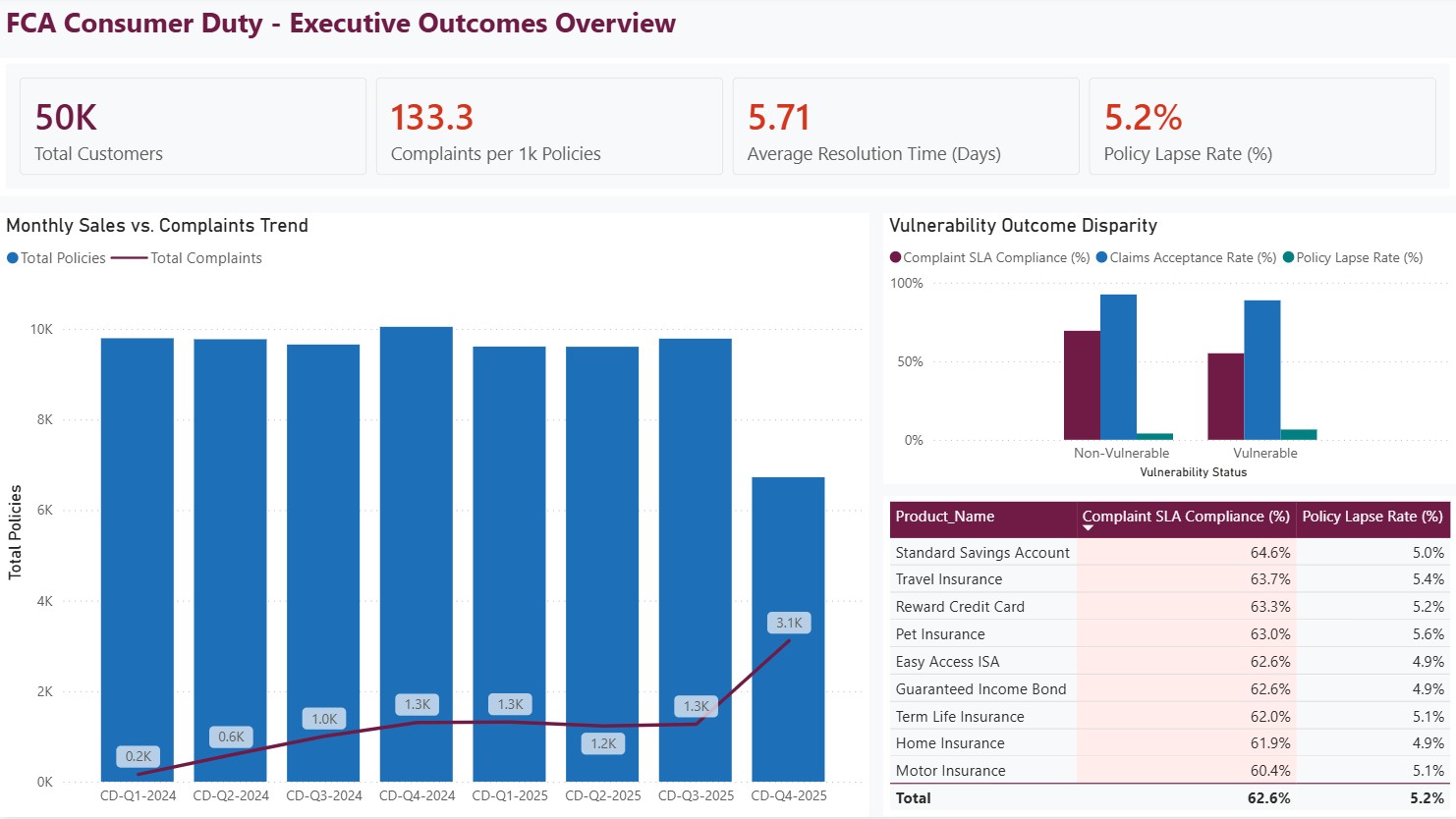Image resolution: width=1456 pixels, height=819 pixels.
Task: Sort table by Product_Name column header
Action: (x=944, y=517)
